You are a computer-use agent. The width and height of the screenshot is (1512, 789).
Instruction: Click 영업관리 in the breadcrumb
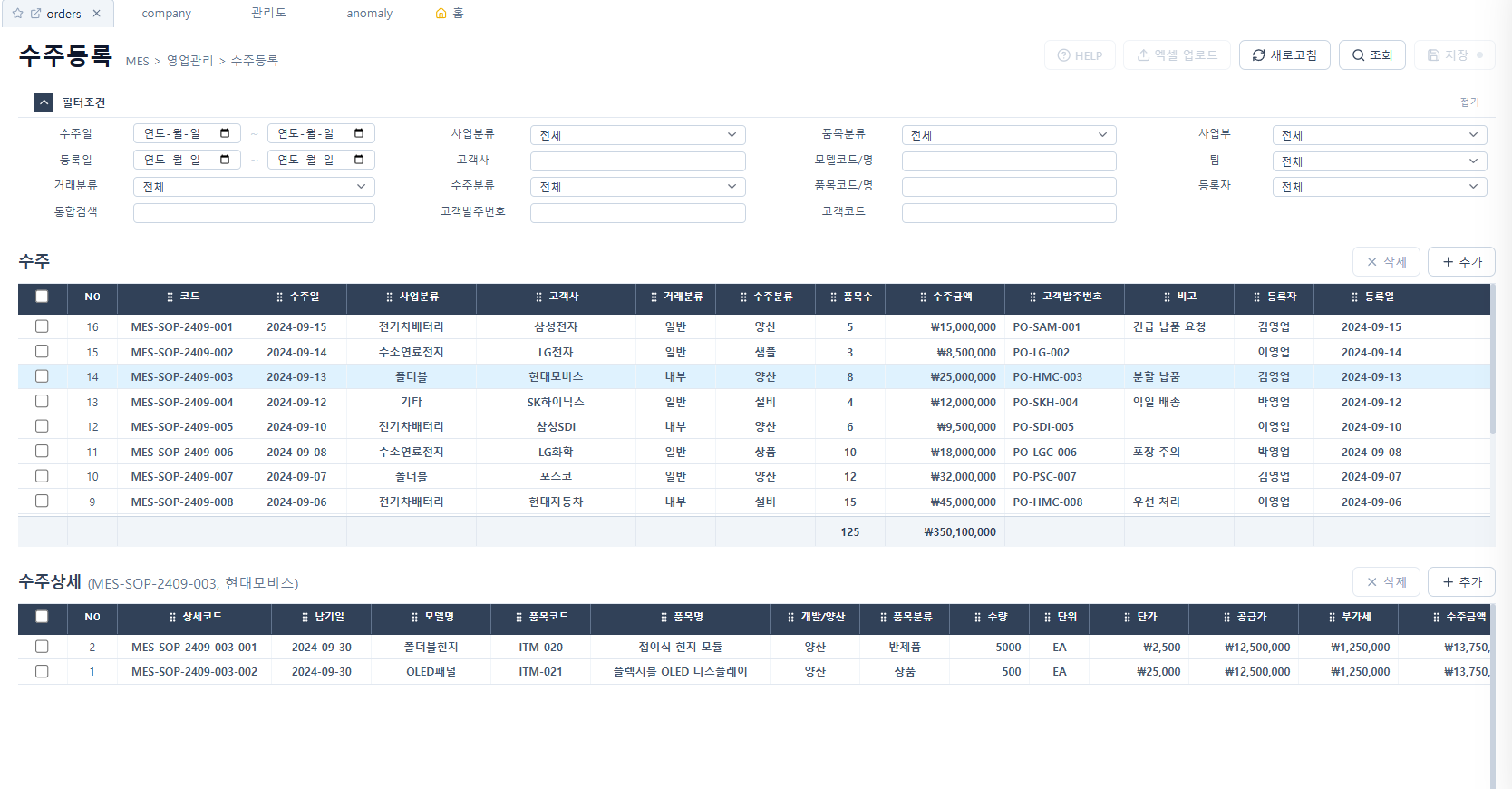pos(189,61)
